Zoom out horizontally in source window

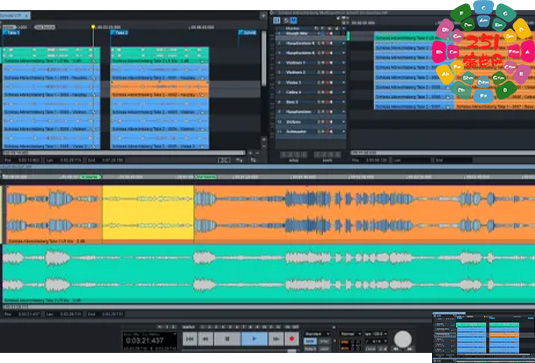[x=258, y=153]
